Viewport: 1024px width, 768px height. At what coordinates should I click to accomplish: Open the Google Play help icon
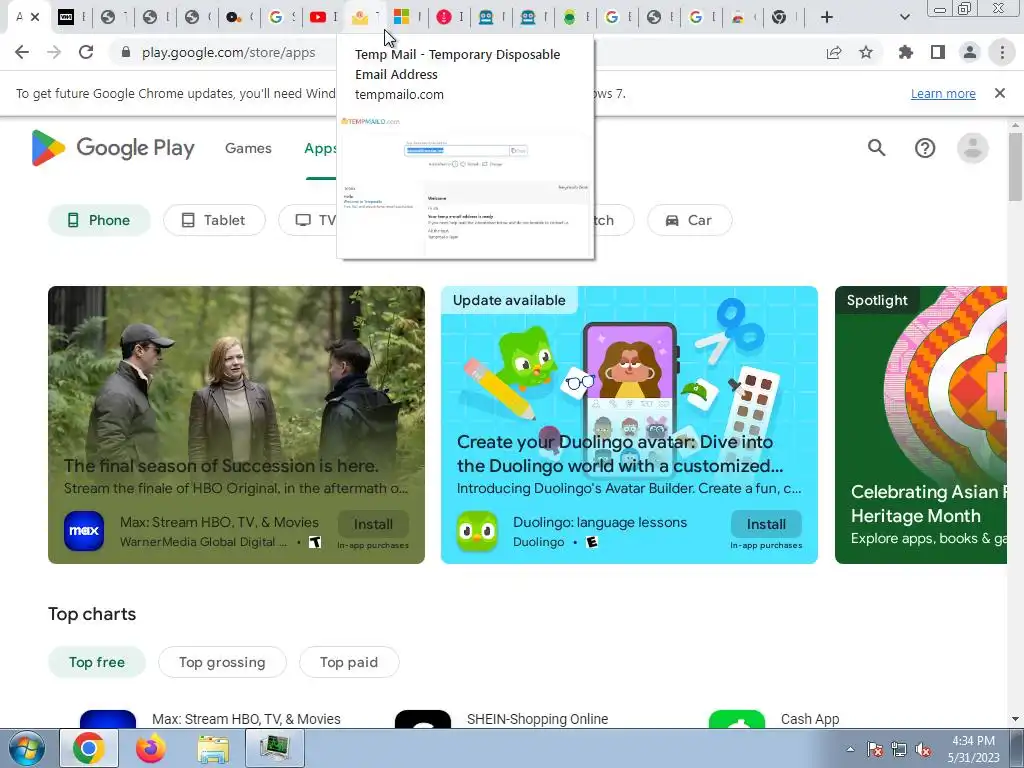[x=925, y=148]
